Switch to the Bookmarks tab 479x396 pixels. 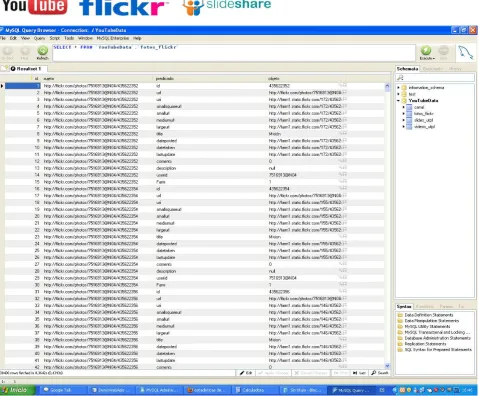(x=432, y=69)
